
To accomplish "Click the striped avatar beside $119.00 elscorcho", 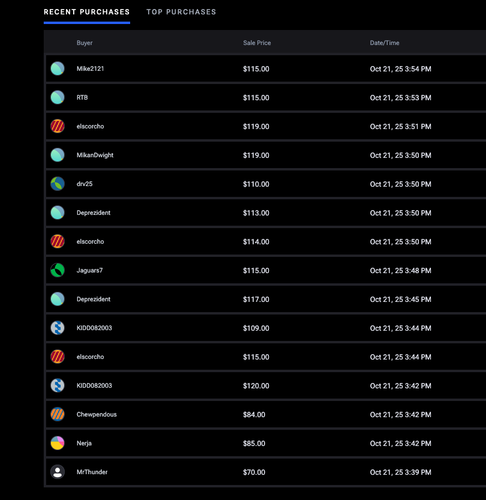I will point(57,126).
